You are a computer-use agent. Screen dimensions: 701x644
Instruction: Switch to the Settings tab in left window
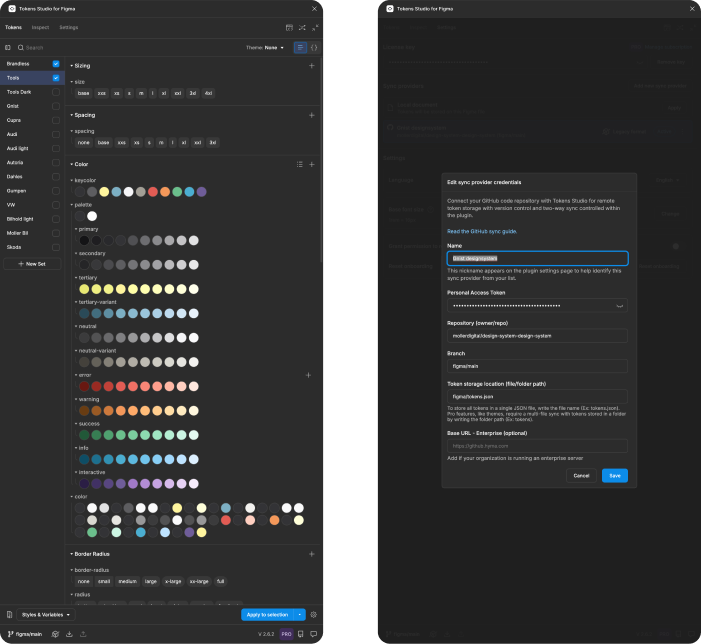69,28
